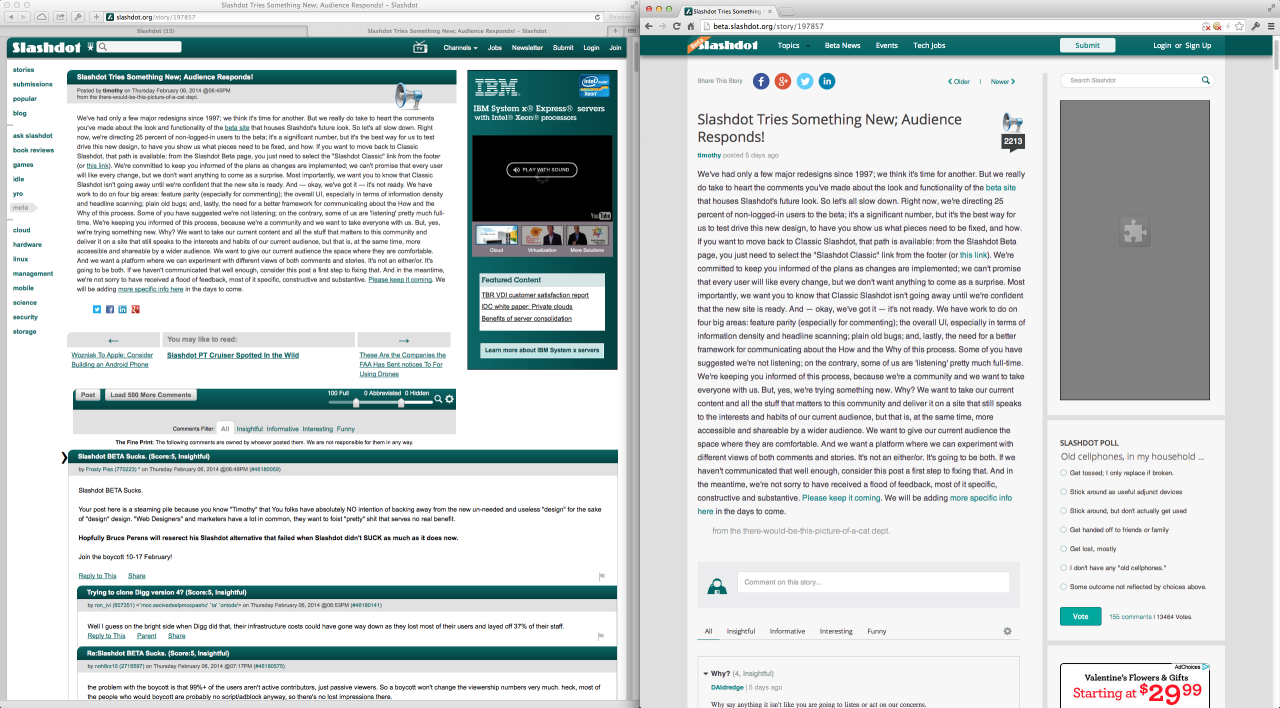1280x708 pixels.
Task: Select 'I don't have any old cellphones' option
Action: 1064,568
